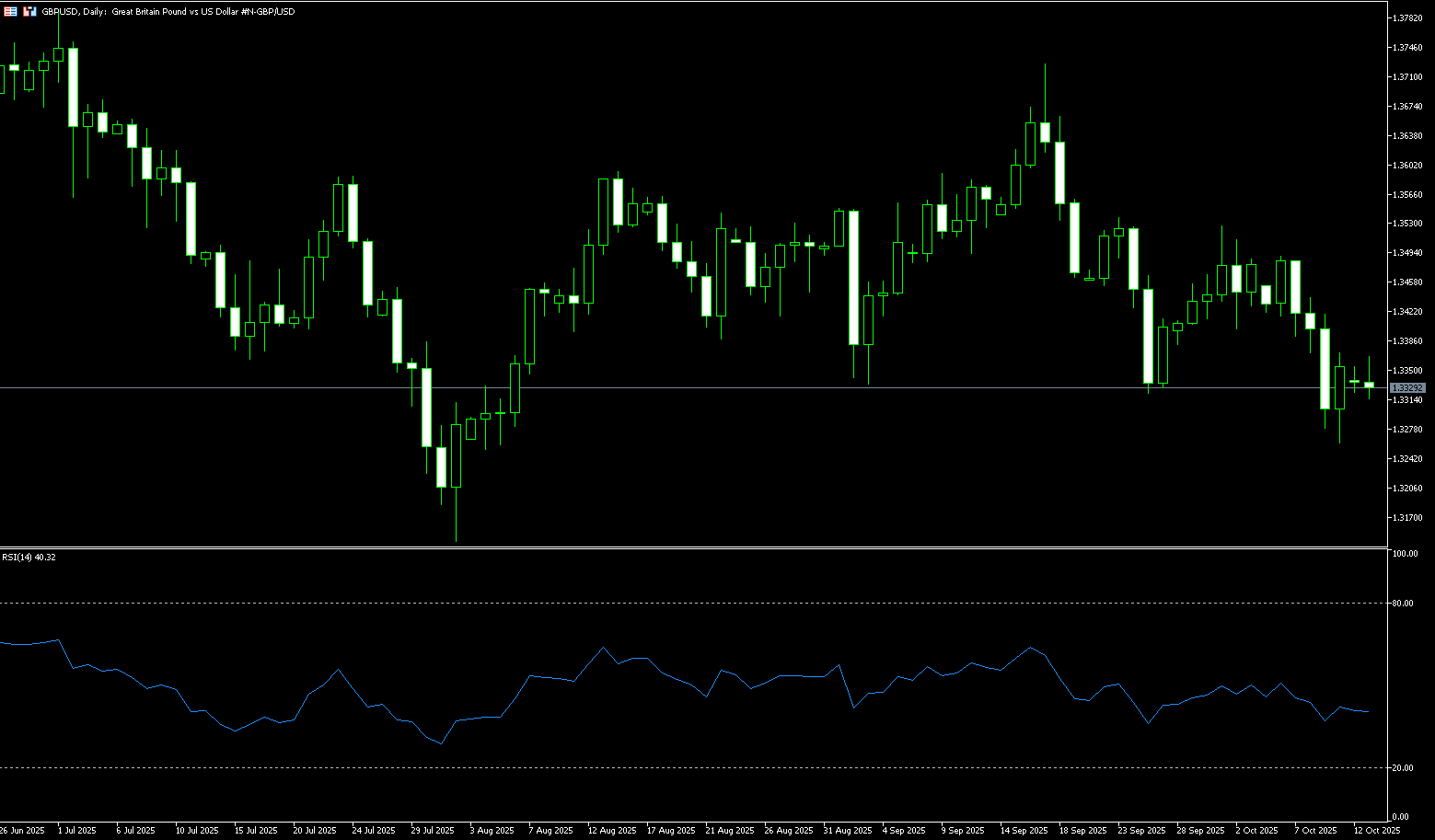Click the RSI 0.00 scale label

coord(1400,817)
